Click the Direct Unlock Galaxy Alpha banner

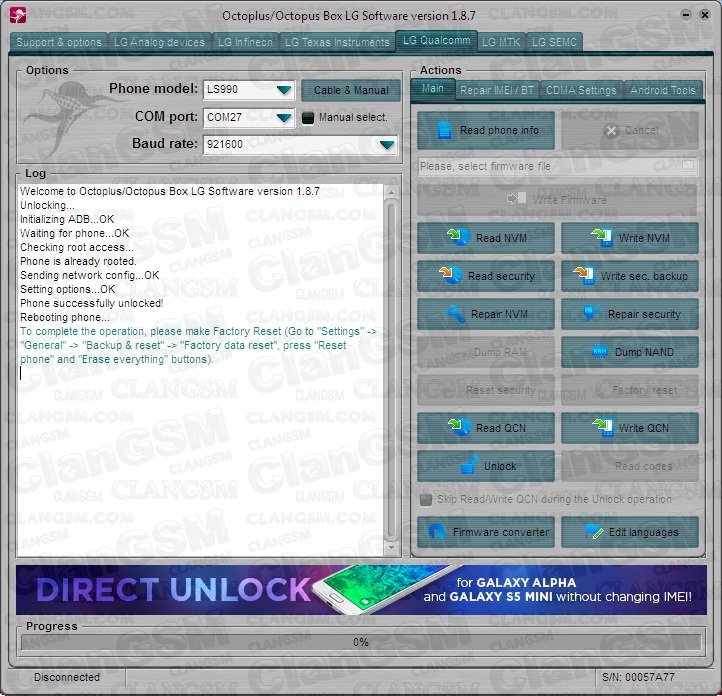tap(361, 590)
